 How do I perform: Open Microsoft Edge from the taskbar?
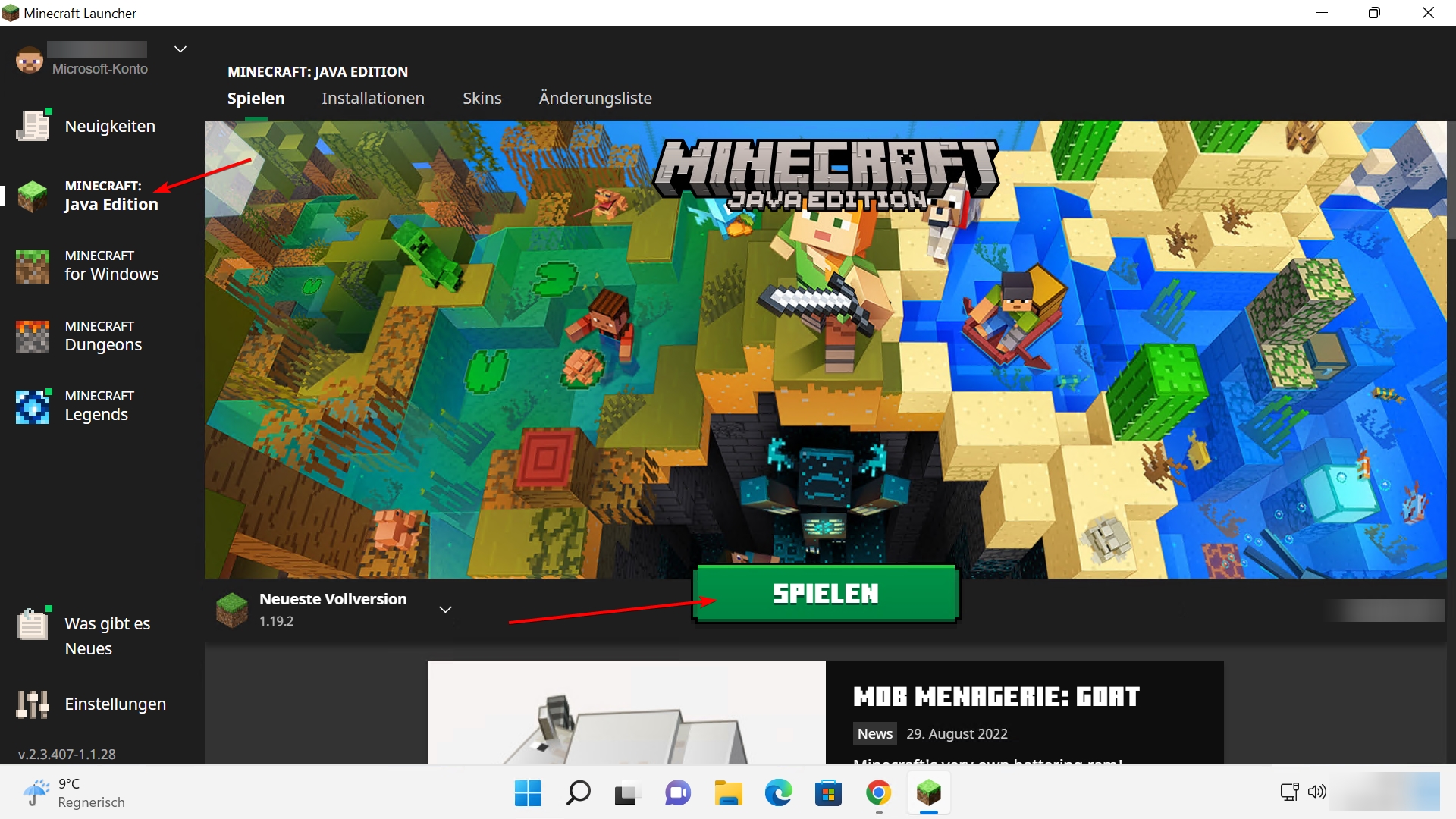pos(778,793)
